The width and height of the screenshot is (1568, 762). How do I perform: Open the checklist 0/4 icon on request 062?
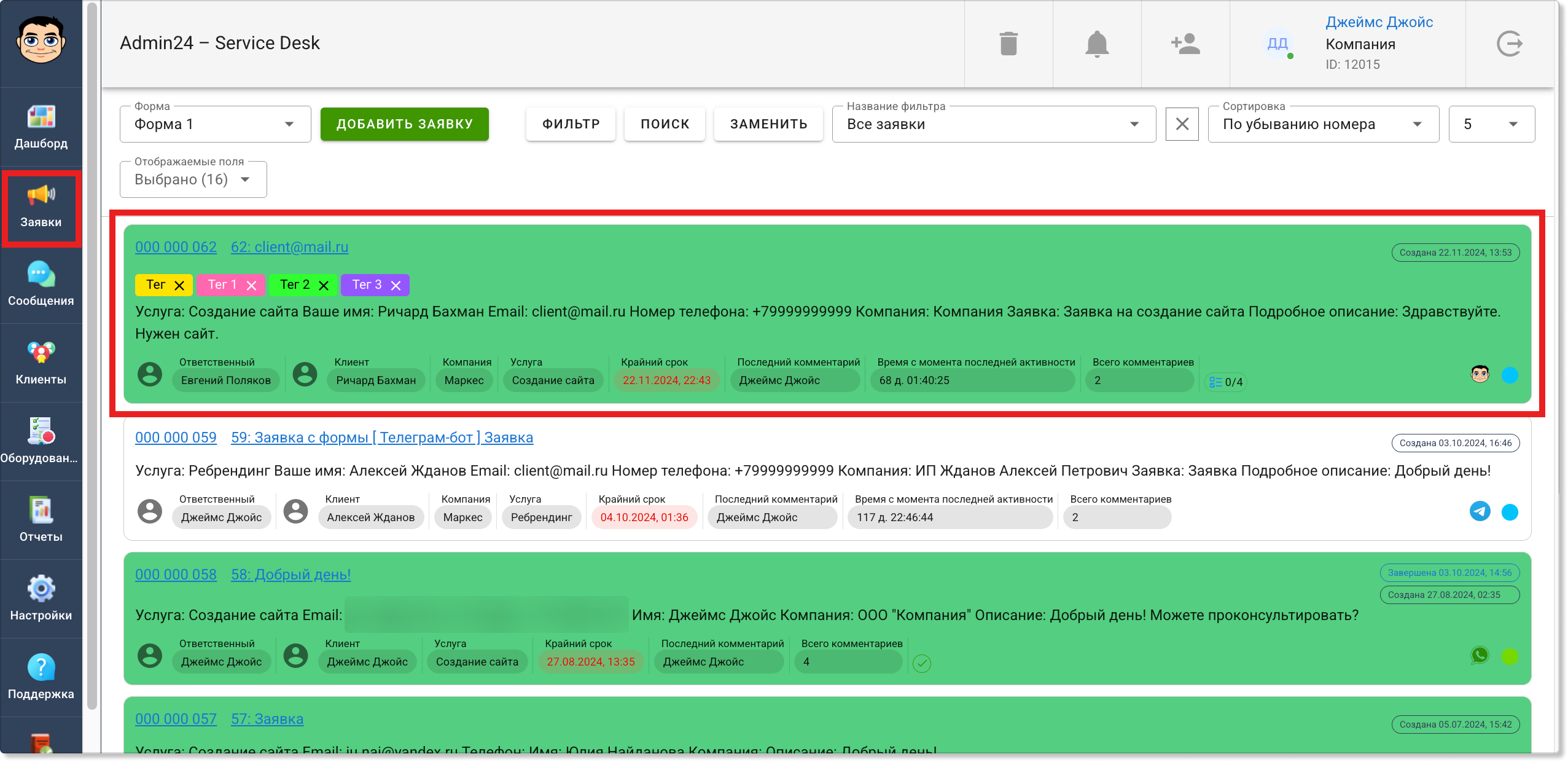pyautogui.click(x=1225, y=382)
